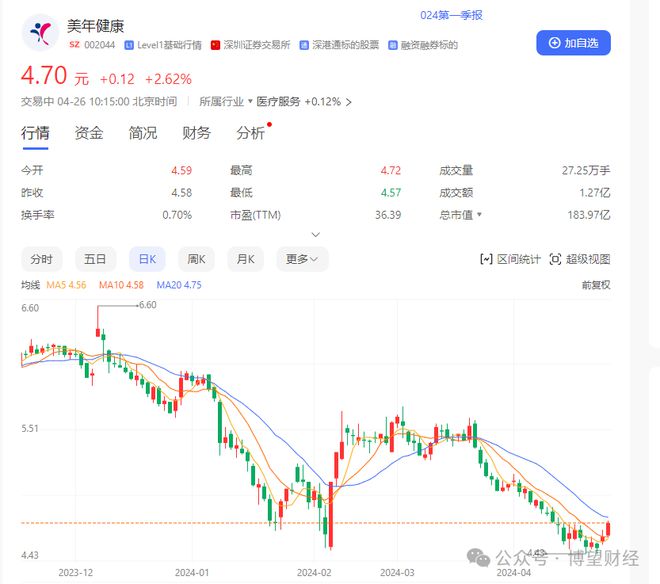Click the Level1基础行情 badge icon
Image resolution: width=660 pixels, height=584 pixels.
(x=129, y=45)
